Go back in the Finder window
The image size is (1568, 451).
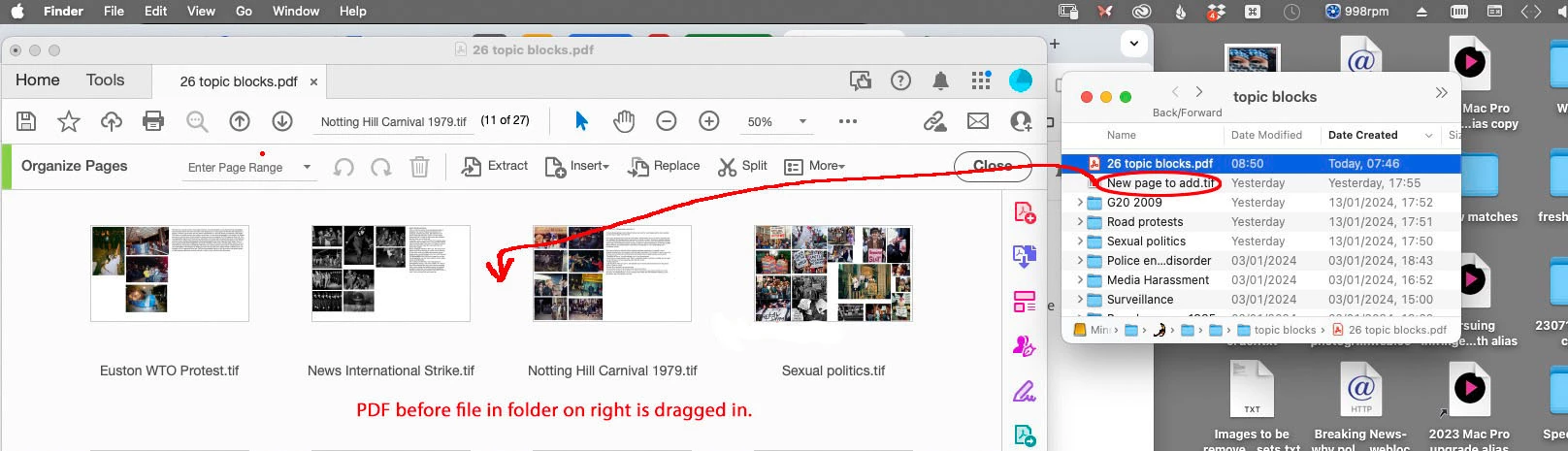point(1175,92)
